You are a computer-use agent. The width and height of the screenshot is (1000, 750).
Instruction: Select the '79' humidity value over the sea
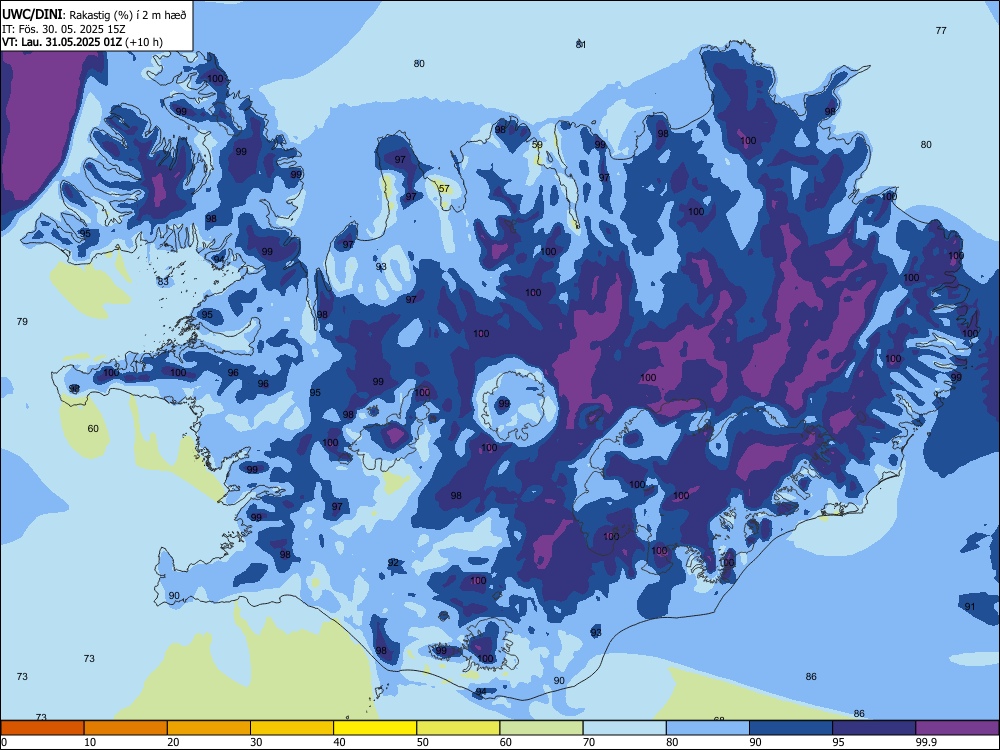22,321
